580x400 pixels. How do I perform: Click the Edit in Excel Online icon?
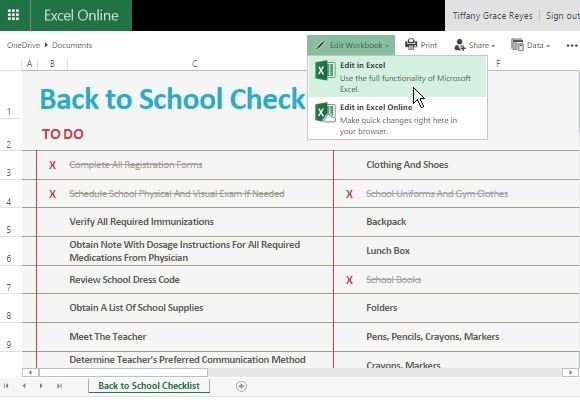tap(325, 112)
